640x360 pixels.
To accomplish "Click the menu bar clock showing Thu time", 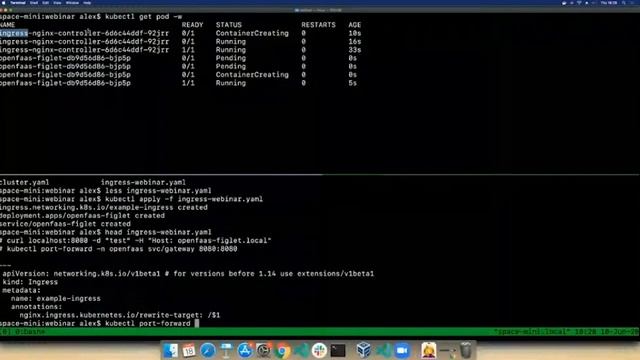I will pyautogui.click(x=609, y=2).
